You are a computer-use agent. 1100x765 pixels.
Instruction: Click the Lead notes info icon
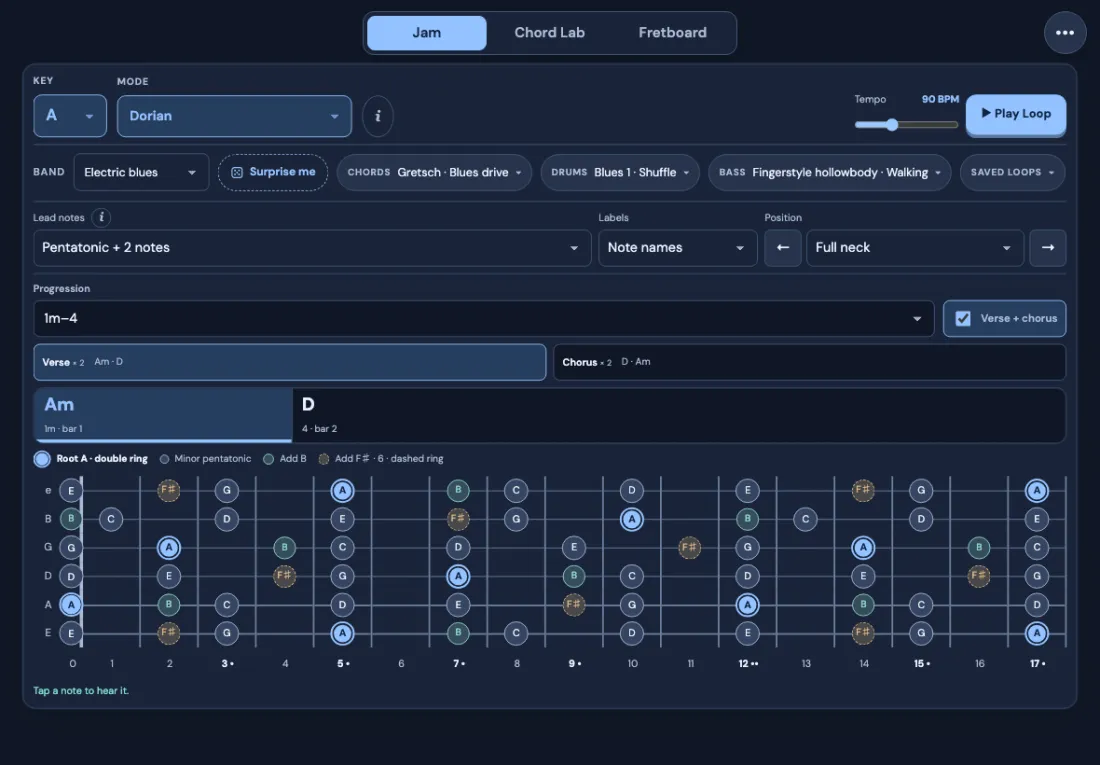coord(101,218)
